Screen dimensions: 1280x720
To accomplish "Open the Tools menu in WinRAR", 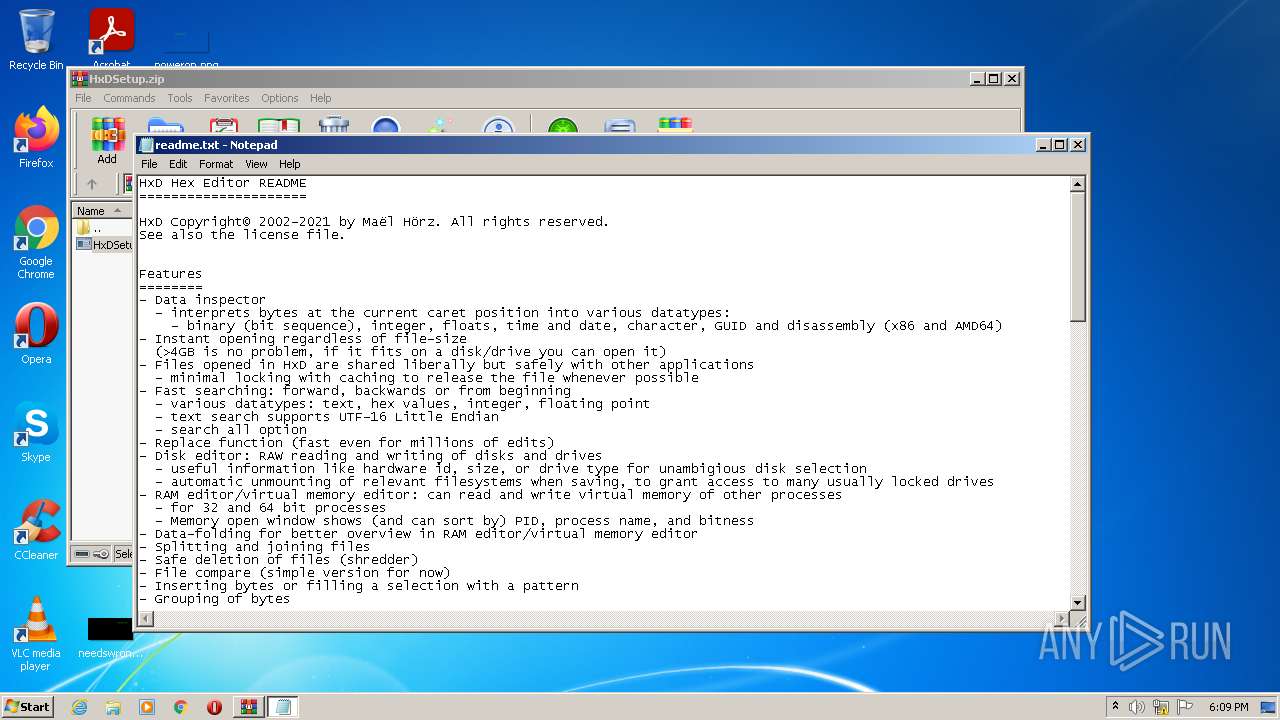I will pyautogui.click(x=180, y=98).
